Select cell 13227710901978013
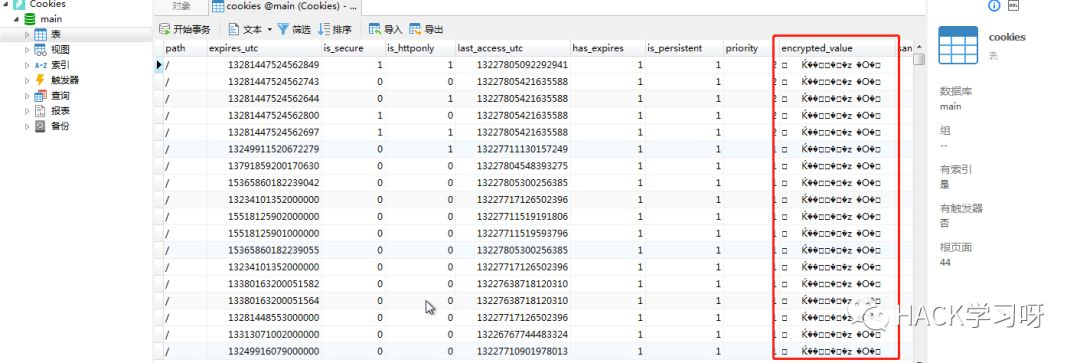This screenshot has width=1080, height=363. click(x=512, y=351)
